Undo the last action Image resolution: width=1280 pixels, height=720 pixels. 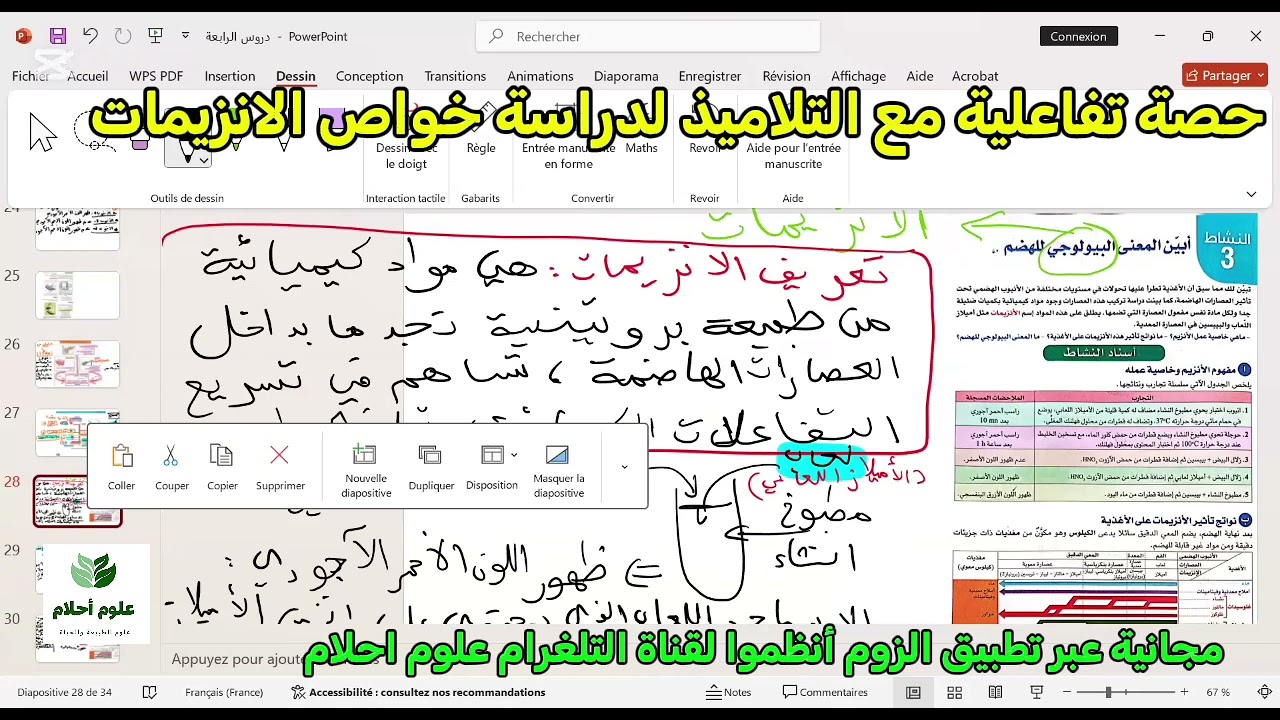[x=91, y=36]
